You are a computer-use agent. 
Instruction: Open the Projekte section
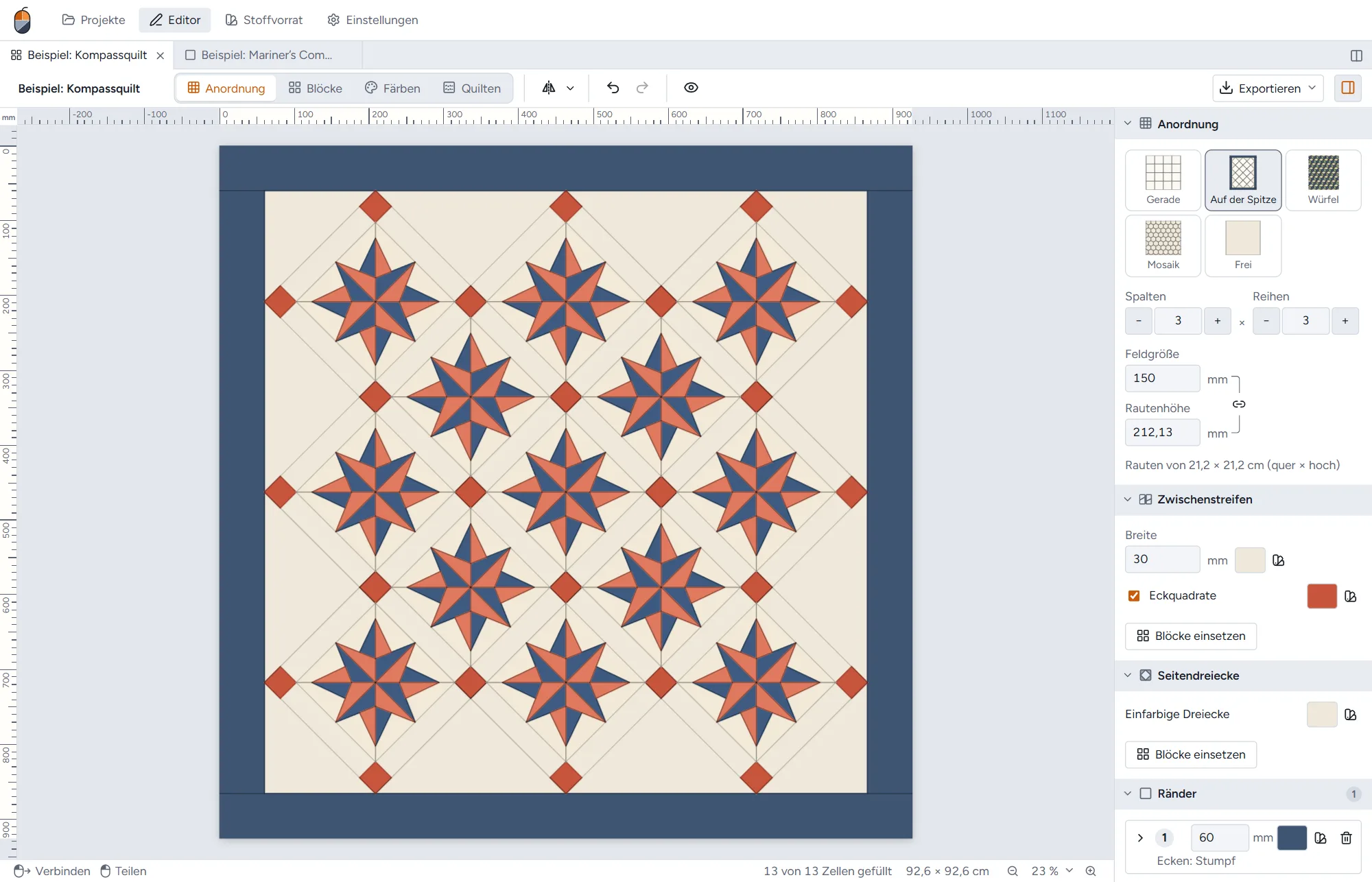tap(93, 20)
